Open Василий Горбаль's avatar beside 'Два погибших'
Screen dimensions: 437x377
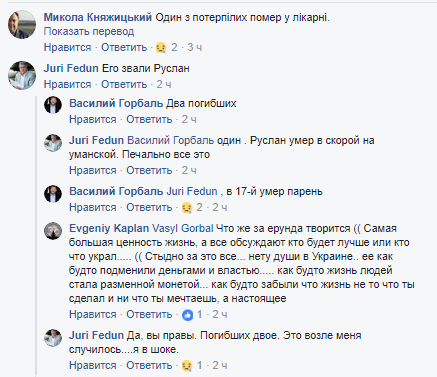pyautogui.click(x=53, y=105)
